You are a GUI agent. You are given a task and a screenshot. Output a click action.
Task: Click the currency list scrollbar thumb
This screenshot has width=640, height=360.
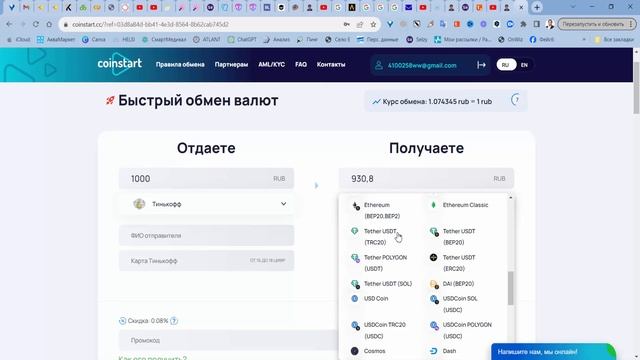click(510, 288)
